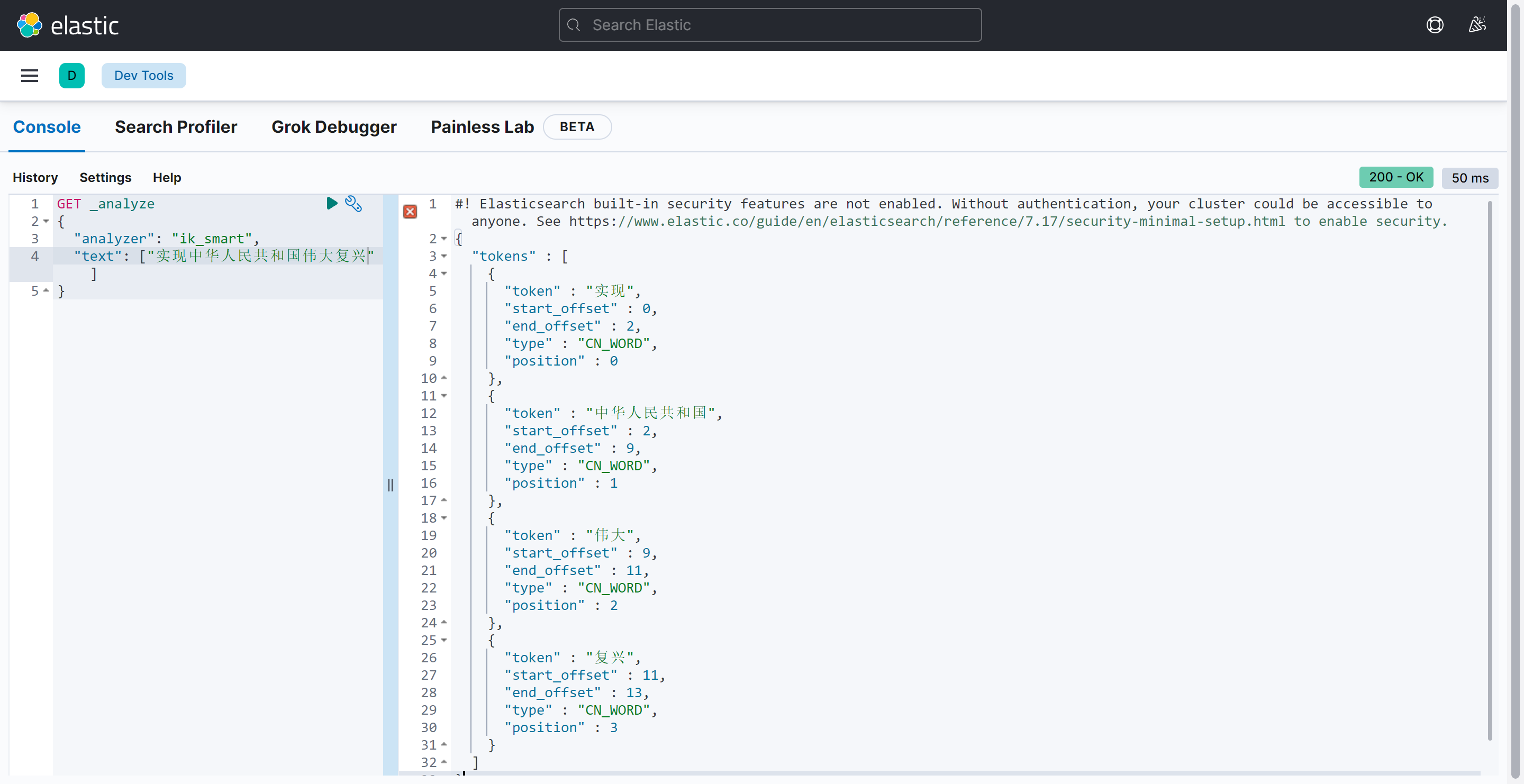Click "start_offset" : 0 line
The height and width of the screenshot is (784, 1524).
tap(580, 308)
